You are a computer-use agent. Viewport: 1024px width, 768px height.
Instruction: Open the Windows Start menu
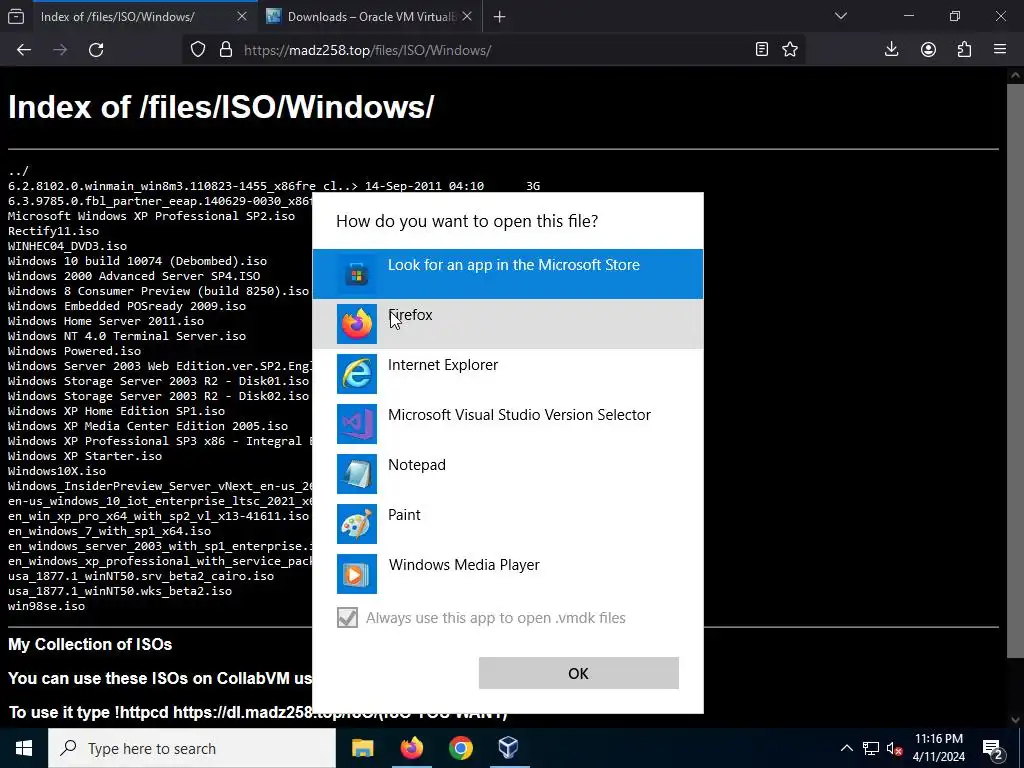[24, 748]
